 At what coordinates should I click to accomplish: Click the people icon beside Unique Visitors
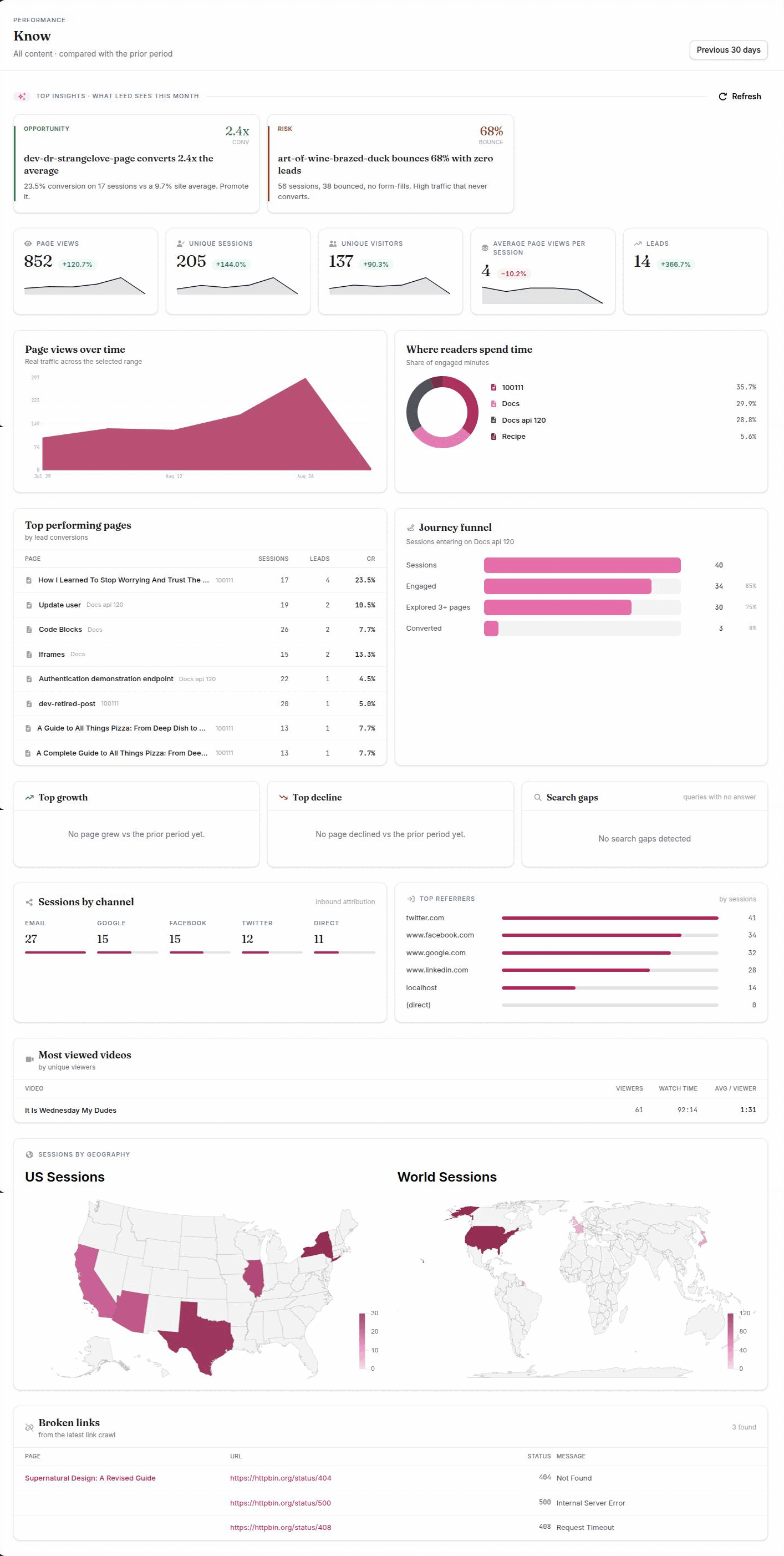coord(333,244)
